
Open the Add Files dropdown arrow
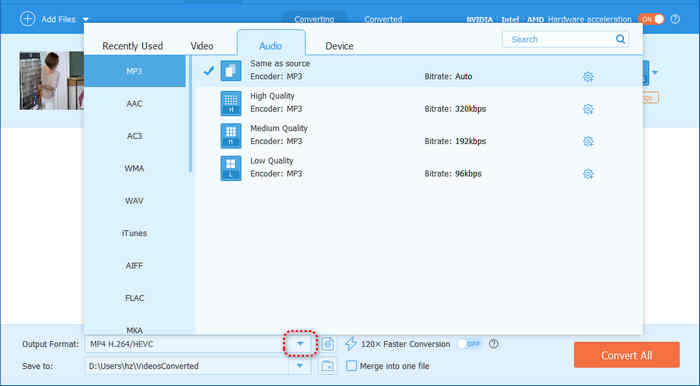pos(85,20)
